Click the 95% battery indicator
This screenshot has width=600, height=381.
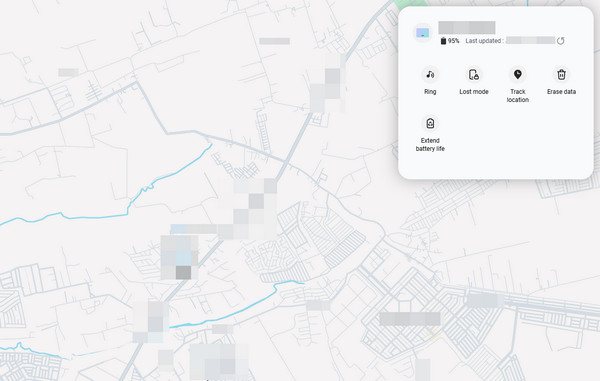pyautogui.click(x=450, y=41)
